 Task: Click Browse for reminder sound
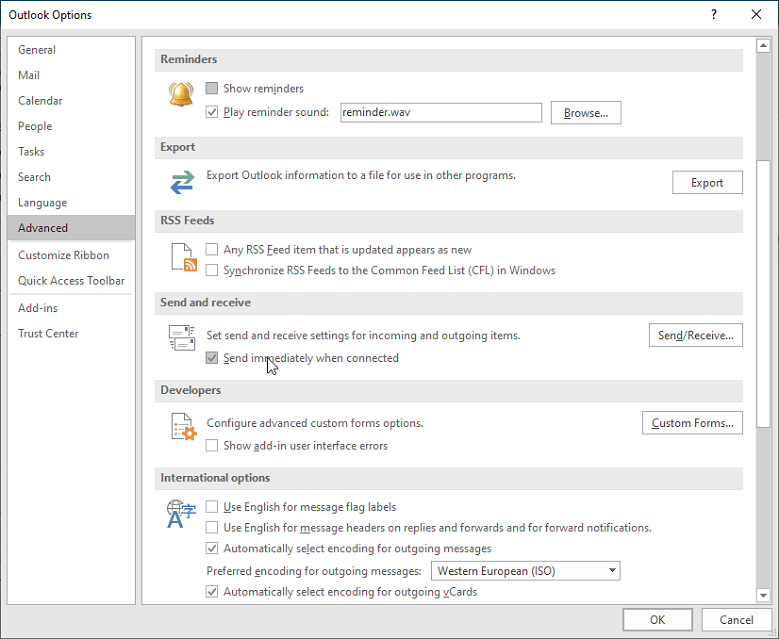point(586,113)
